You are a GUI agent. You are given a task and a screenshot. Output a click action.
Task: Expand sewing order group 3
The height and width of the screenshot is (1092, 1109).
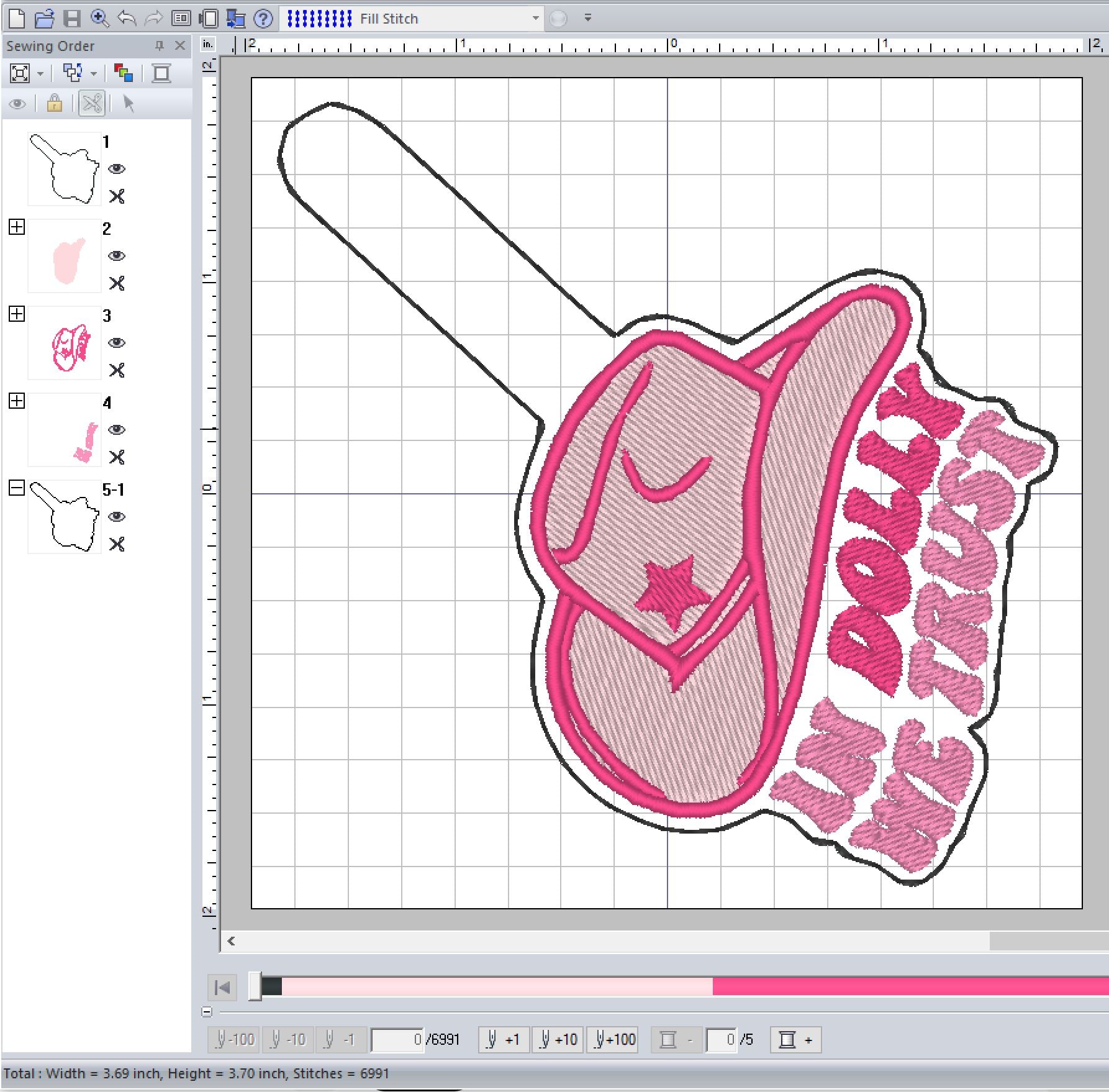(x=17, y=314)
